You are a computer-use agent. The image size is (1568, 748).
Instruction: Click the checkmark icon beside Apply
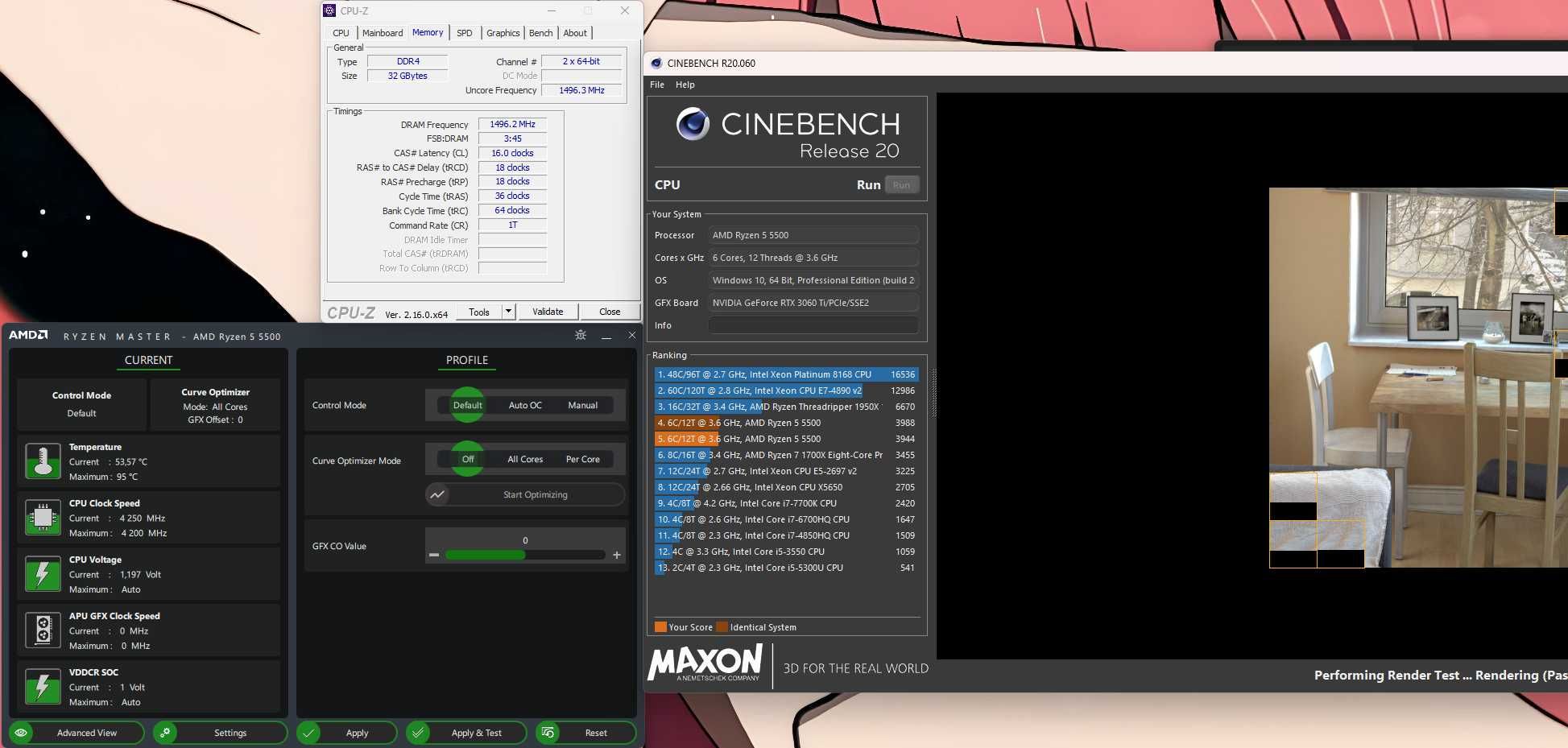click(x=308, y=733)
